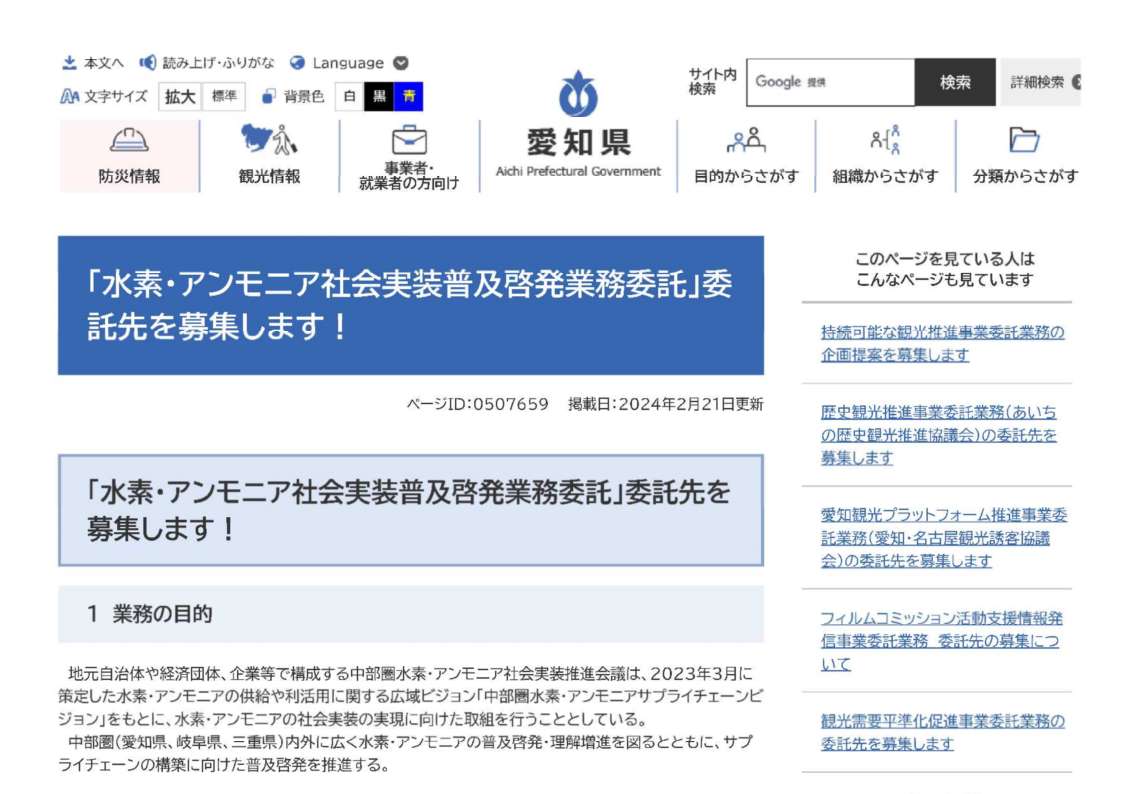Image resolution: width=1123 pixels, height=794 pixels.
Task: Jump to 本文へ skip link
Action: pyautogui.click(x=93, y=63)
